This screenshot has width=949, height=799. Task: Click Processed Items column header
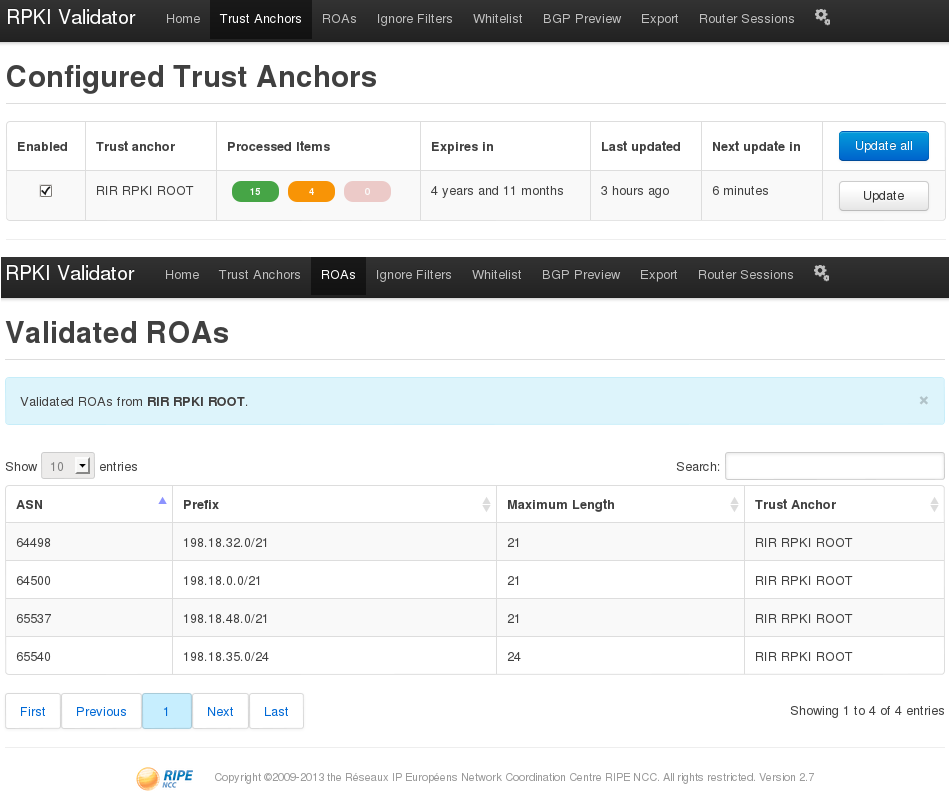click(278, 146)
